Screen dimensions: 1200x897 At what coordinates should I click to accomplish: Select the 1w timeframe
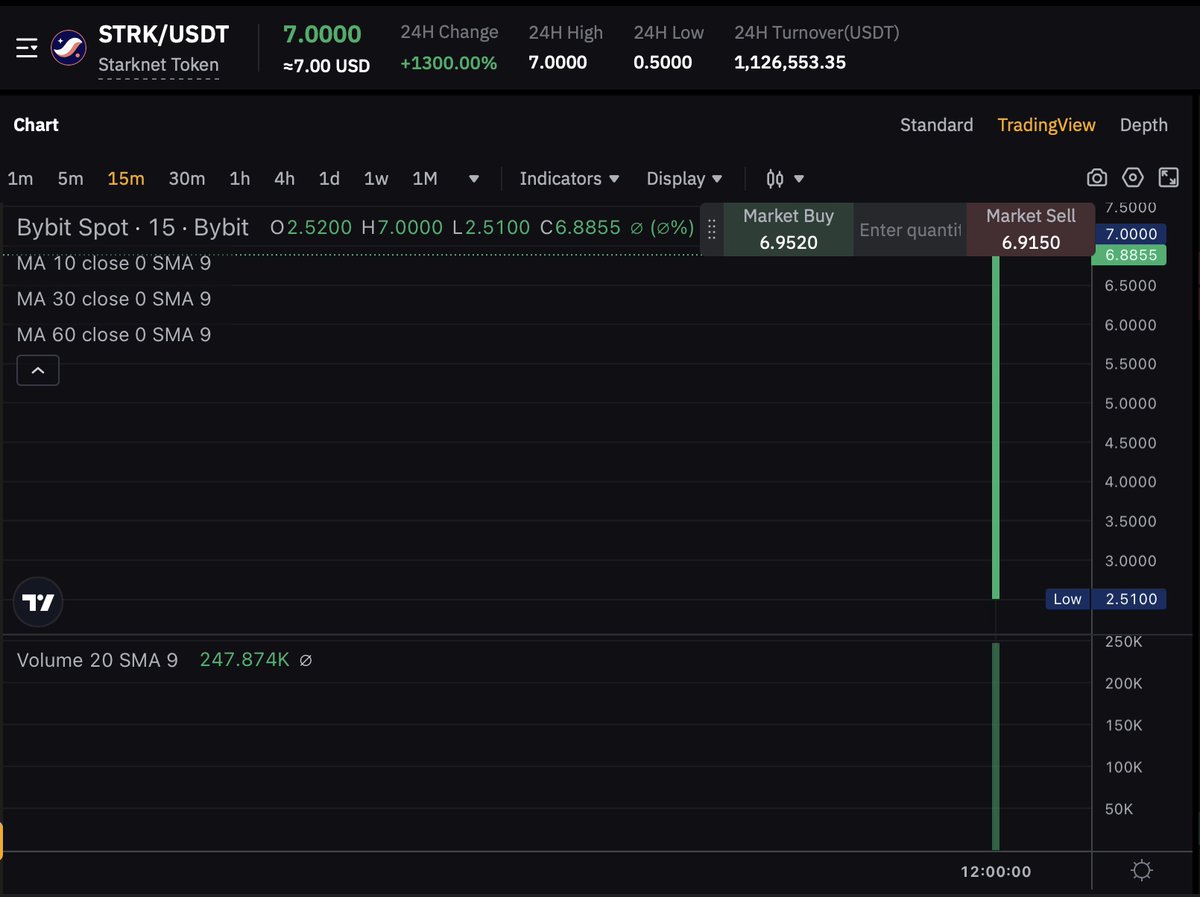(x=376, y=179)
